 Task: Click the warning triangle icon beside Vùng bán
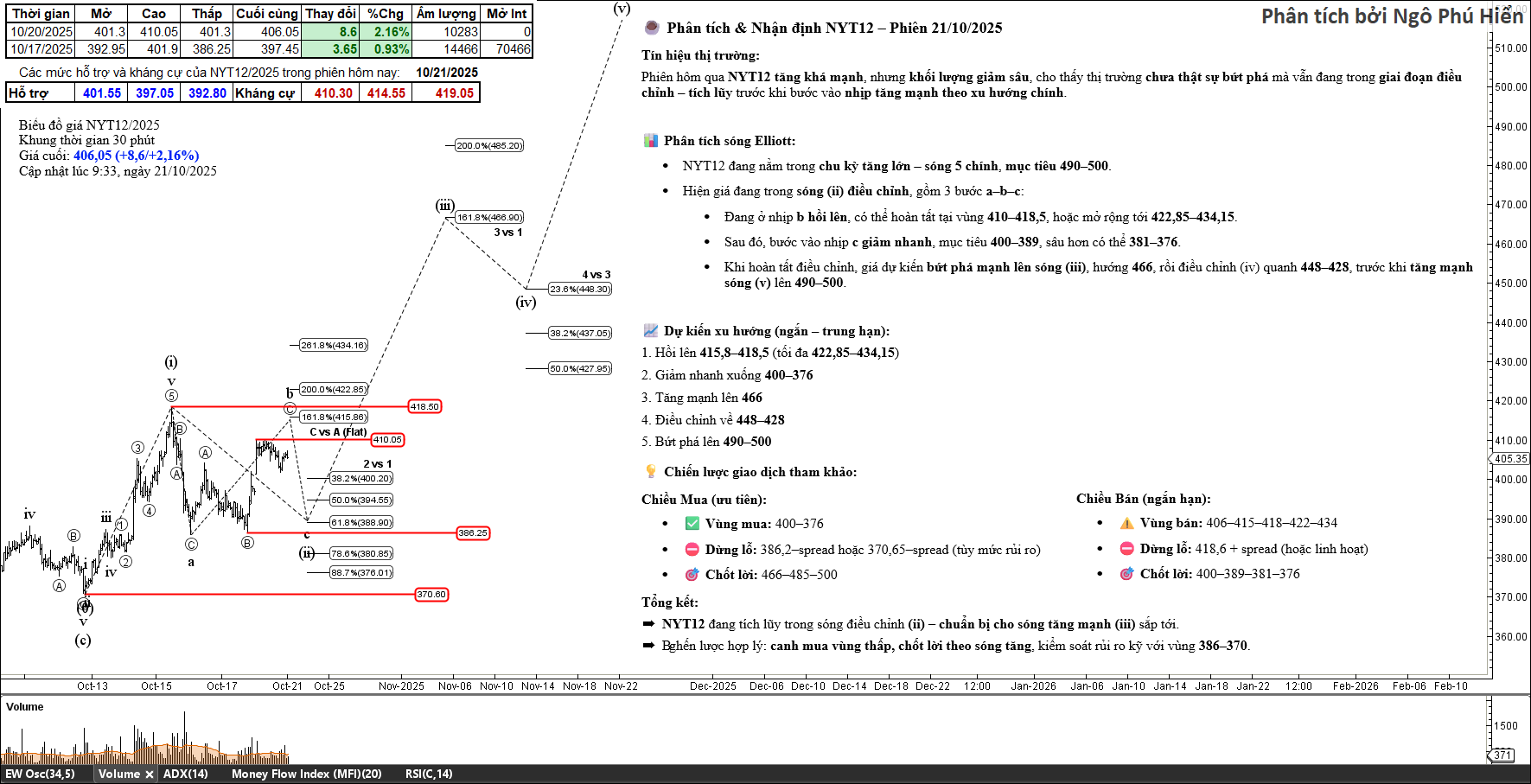[x=1126, y=523]
